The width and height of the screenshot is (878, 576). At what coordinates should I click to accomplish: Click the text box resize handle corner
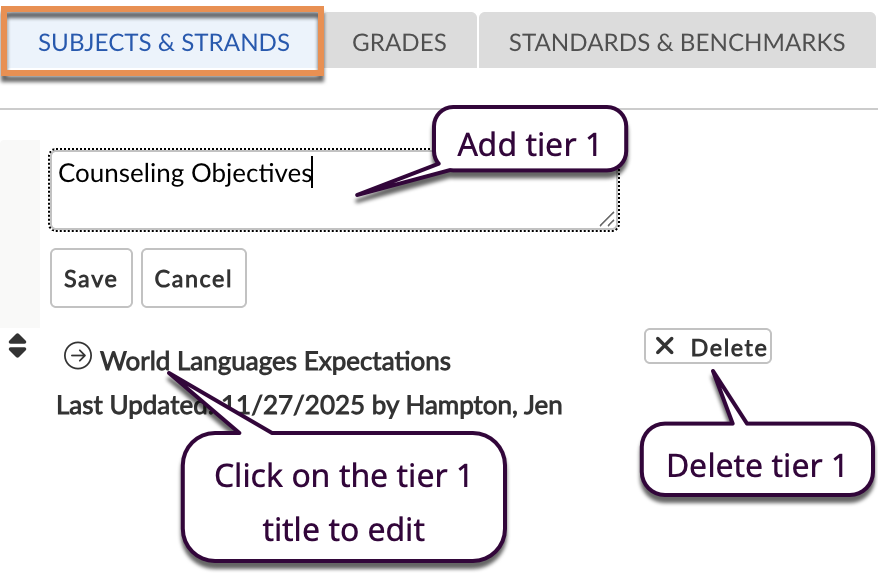tap(607, 220)
